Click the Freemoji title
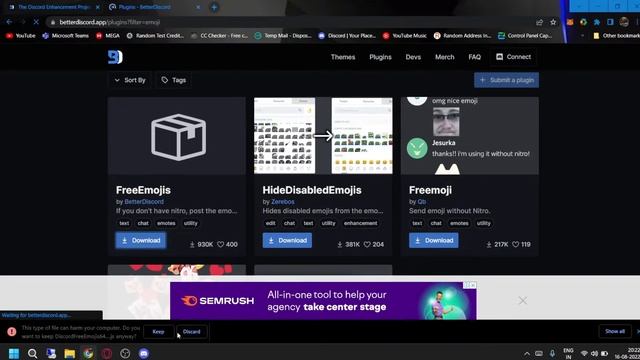 click(x=430, y=190)
